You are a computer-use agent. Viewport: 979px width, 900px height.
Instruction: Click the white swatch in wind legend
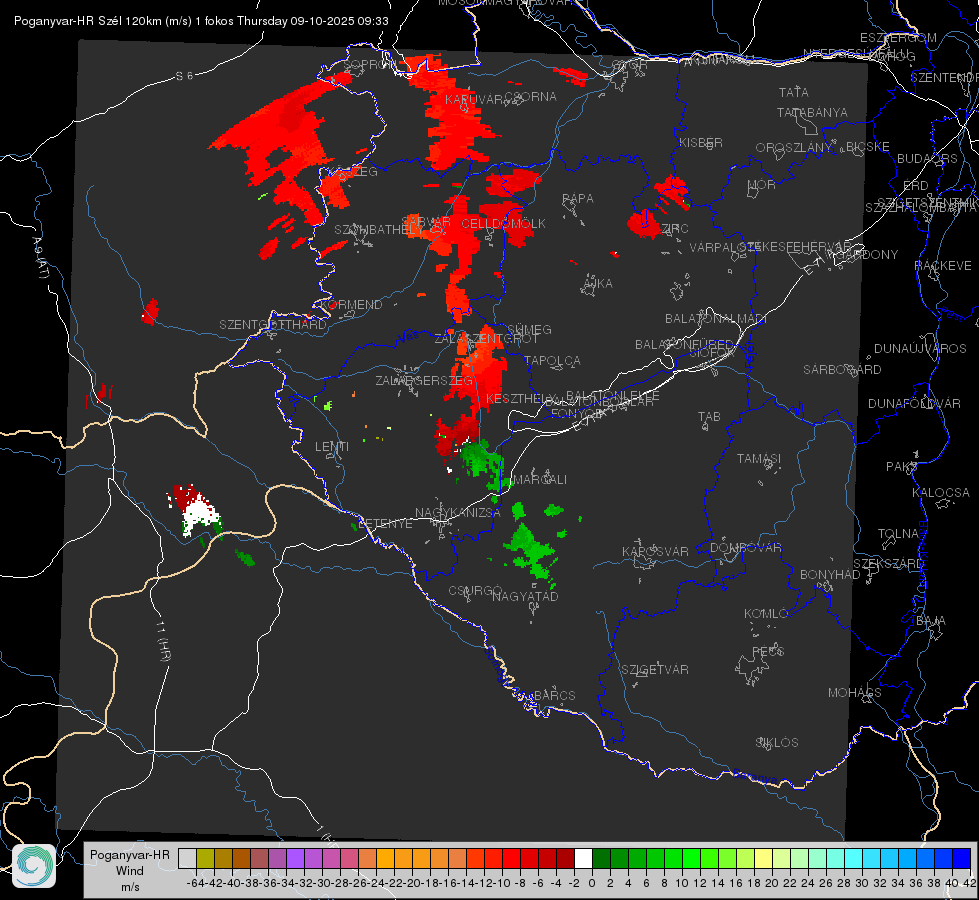pos(583,858)
